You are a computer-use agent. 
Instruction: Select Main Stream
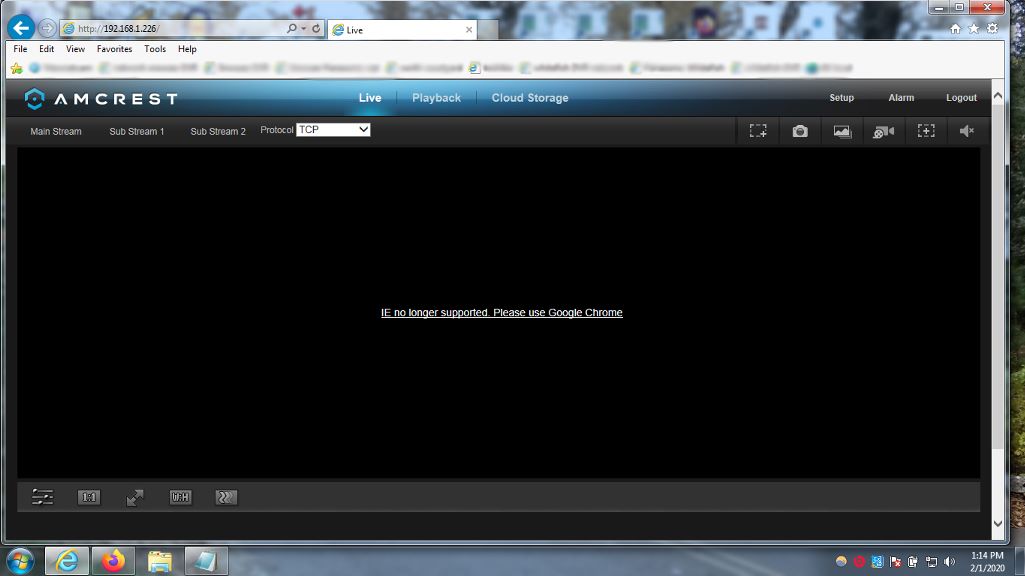[x=56, y=131]
